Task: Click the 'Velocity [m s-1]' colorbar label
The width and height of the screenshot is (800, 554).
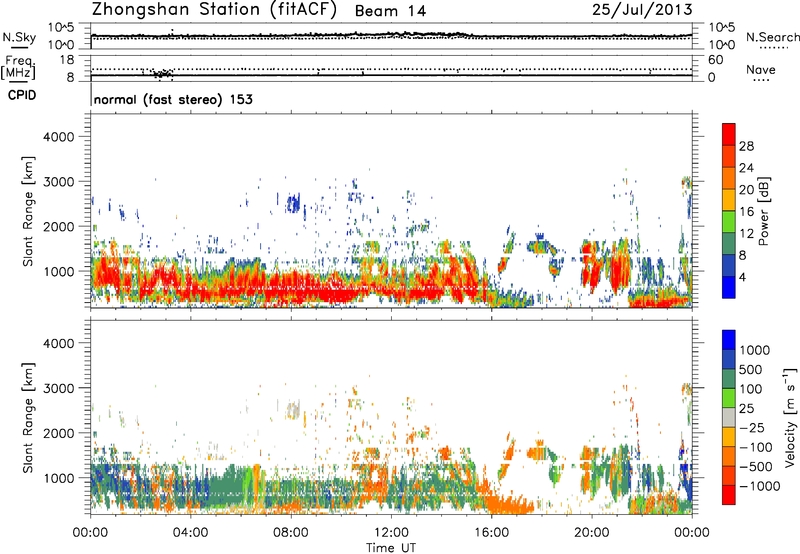Action: tap(790, 417)
